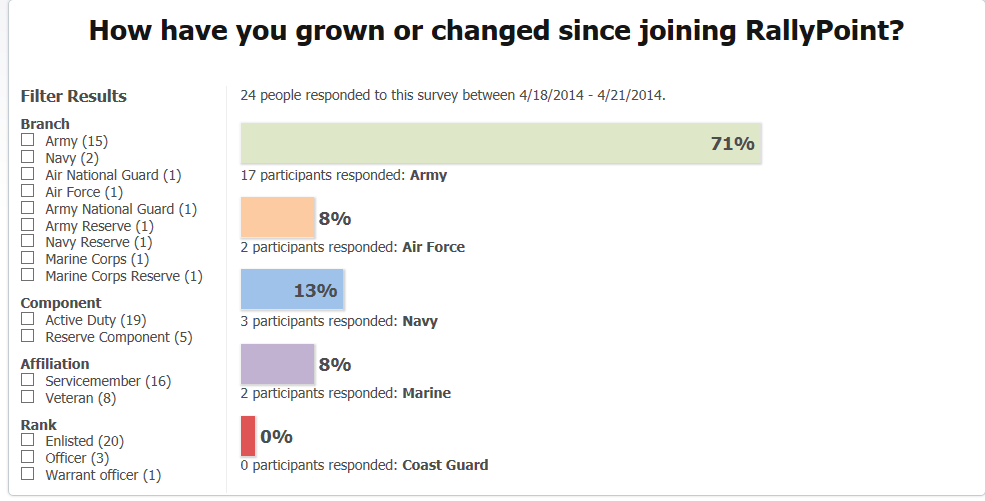Filter results by Active Duty component
Image resolution: width=985 pixels, height=501 pixels.
click(x=28, y=319)
